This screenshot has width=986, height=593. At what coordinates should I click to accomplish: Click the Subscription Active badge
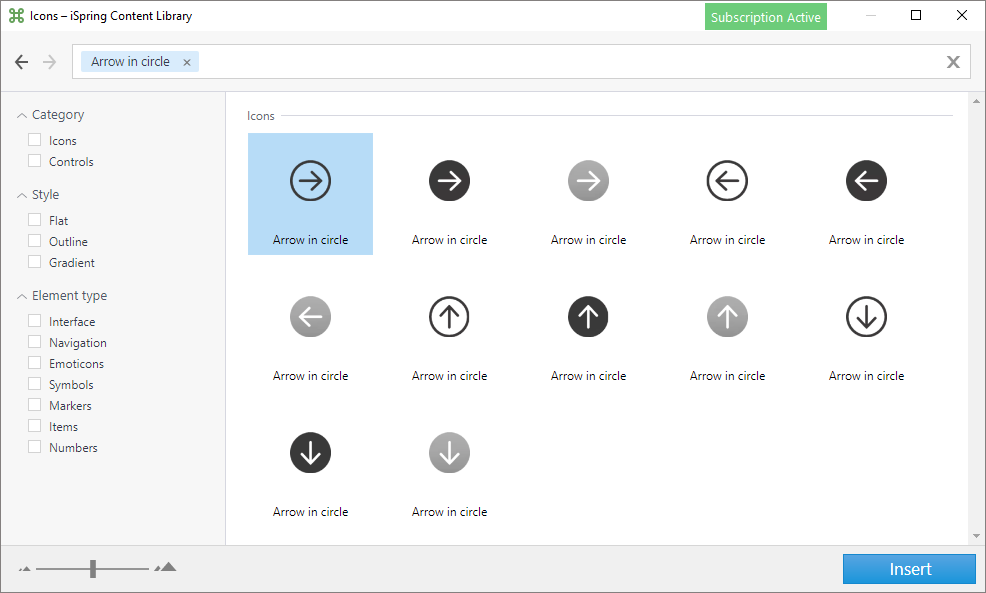[765, 16]
